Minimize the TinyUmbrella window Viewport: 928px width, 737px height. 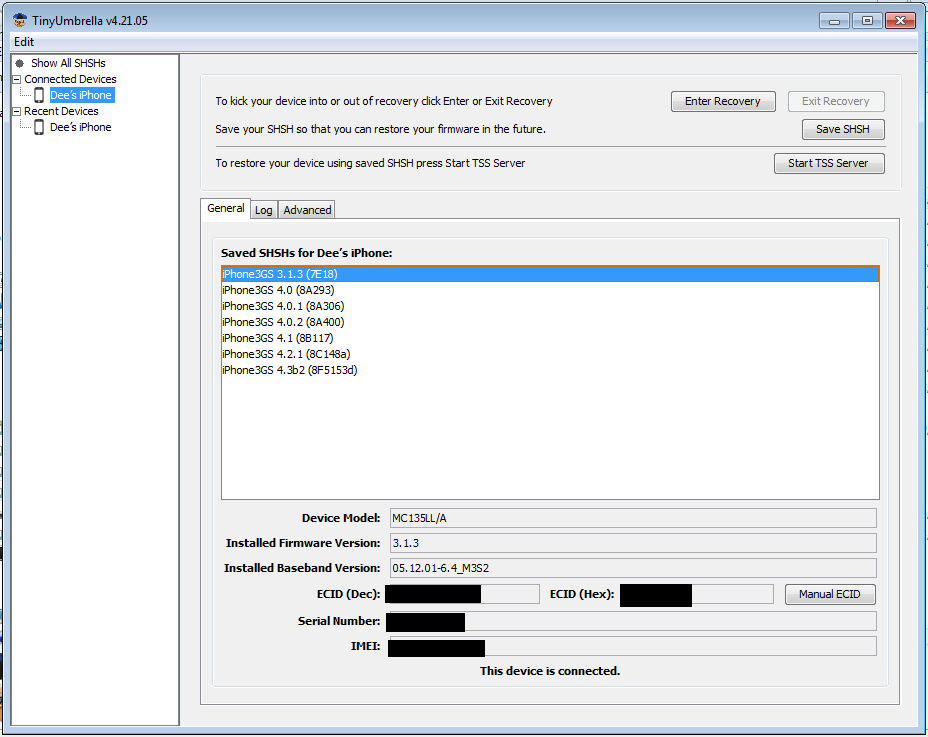tap(834, 21)
